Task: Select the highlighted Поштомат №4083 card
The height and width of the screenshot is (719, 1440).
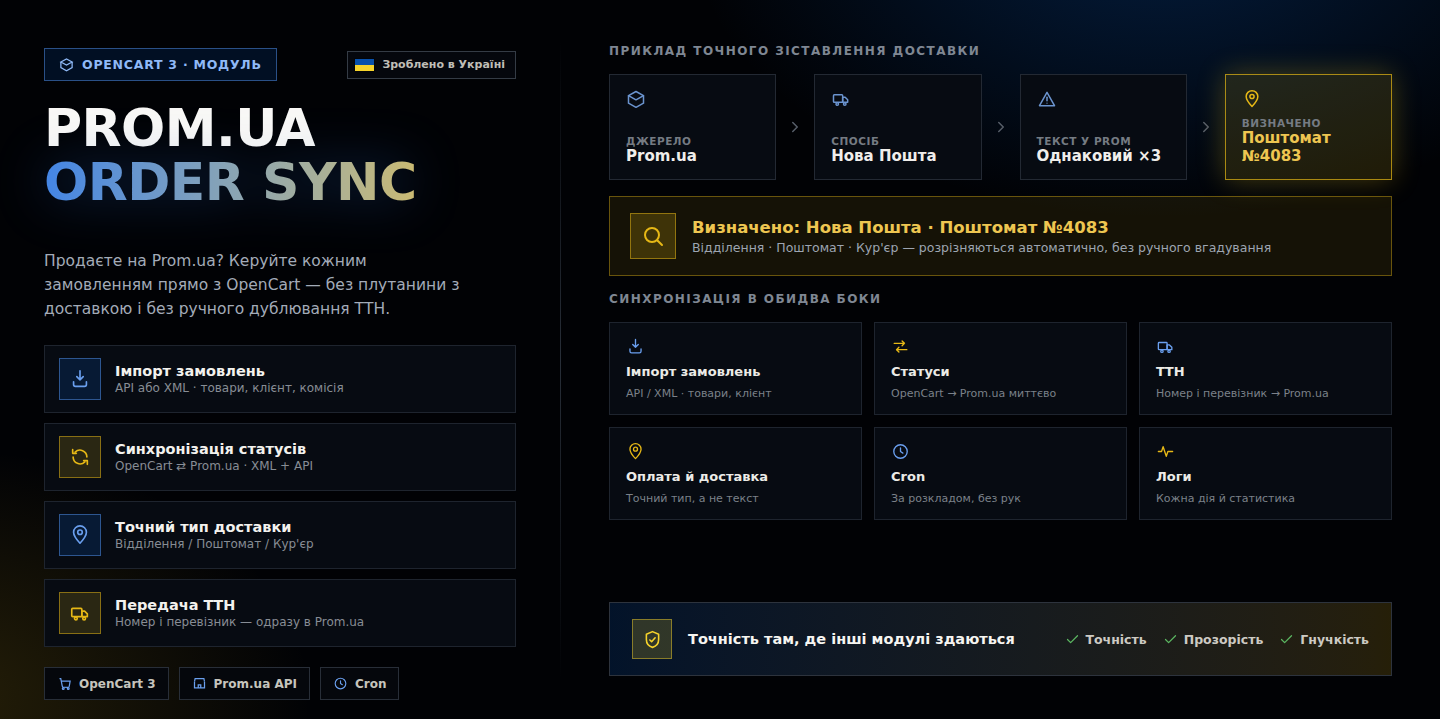Action: [x=1308, y=127]
